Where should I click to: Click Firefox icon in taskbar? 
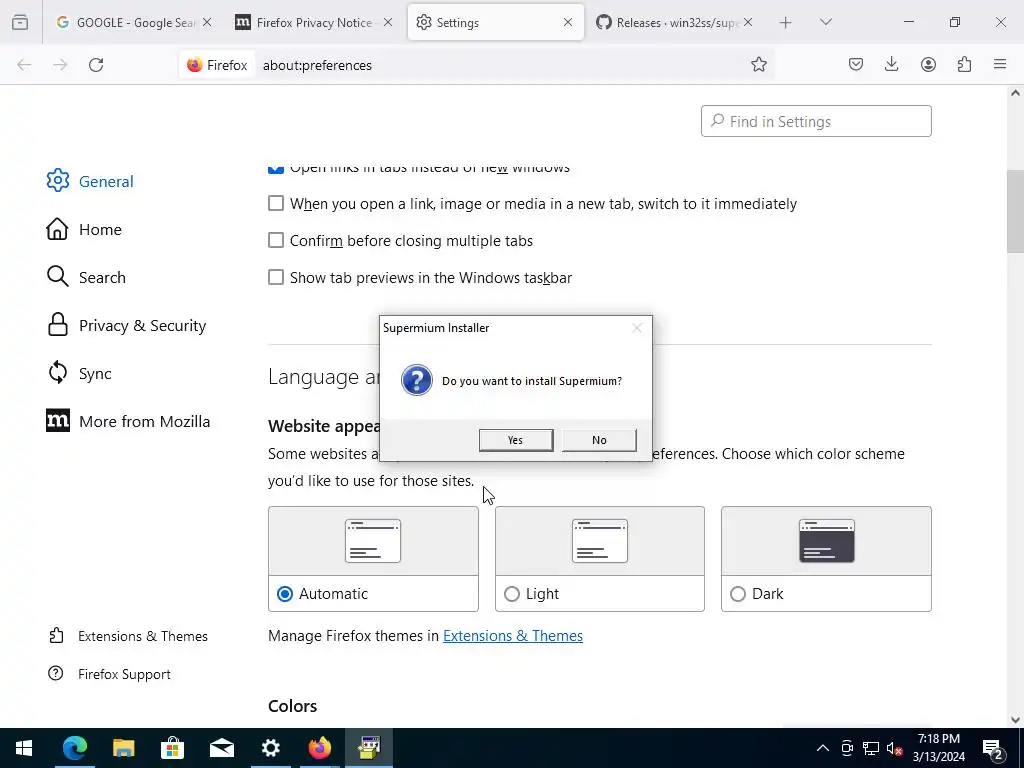(319, 748)
